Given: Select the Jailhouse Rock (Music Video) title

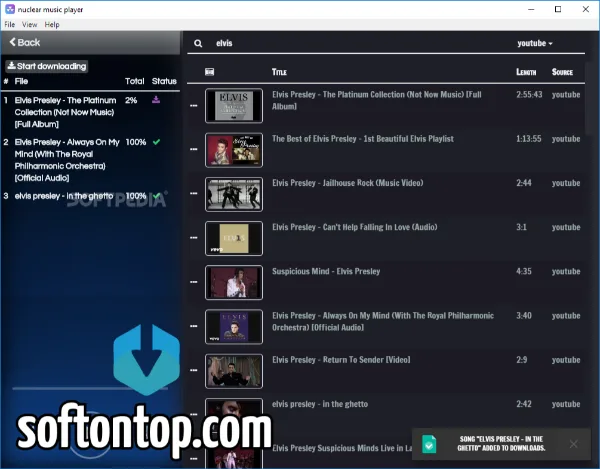Looking at the screenshot, I should tap(347, 183).
